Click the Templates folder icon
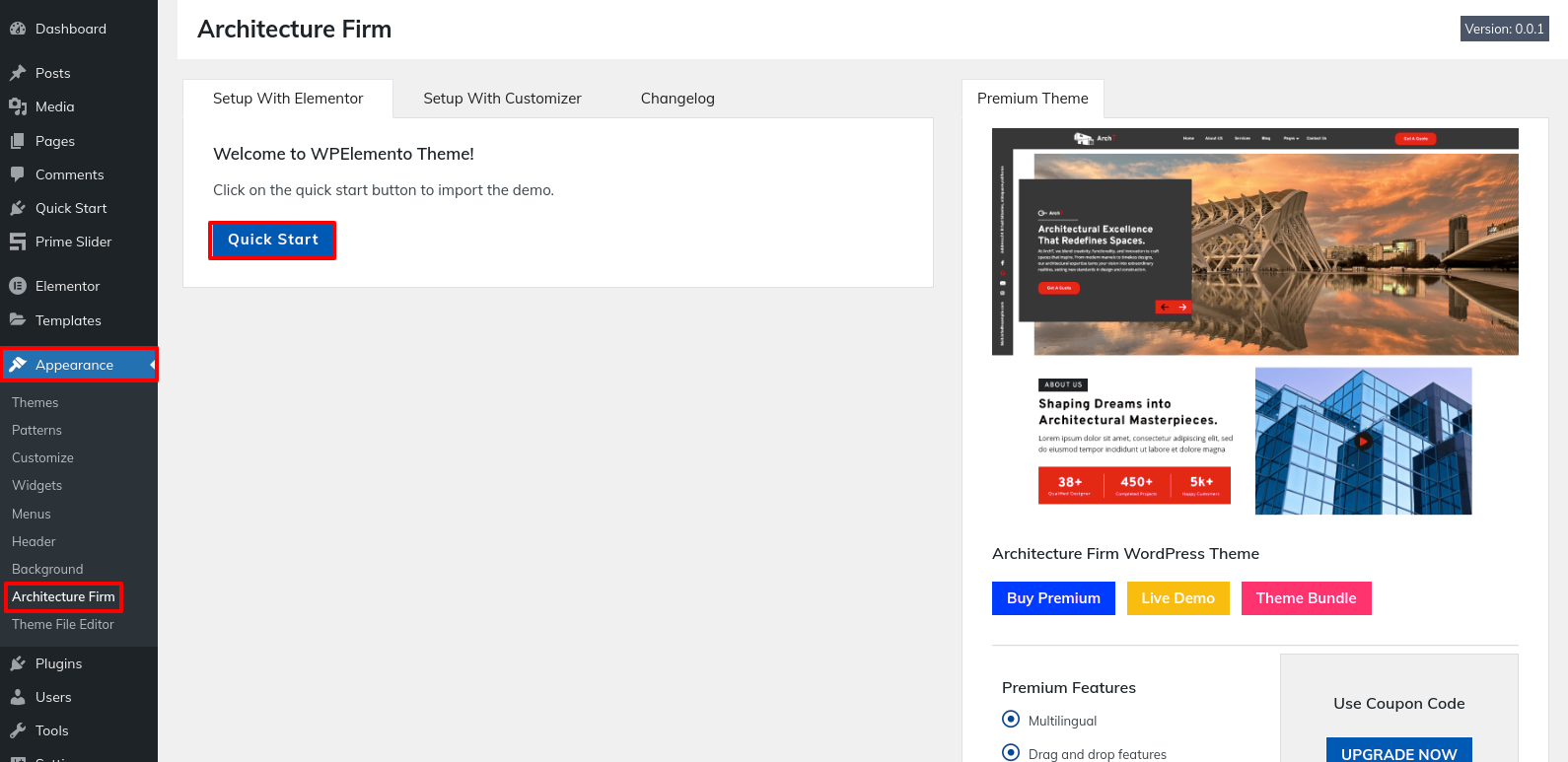Viewport: 1568px width, 762px height. click(x=18, y=319)
